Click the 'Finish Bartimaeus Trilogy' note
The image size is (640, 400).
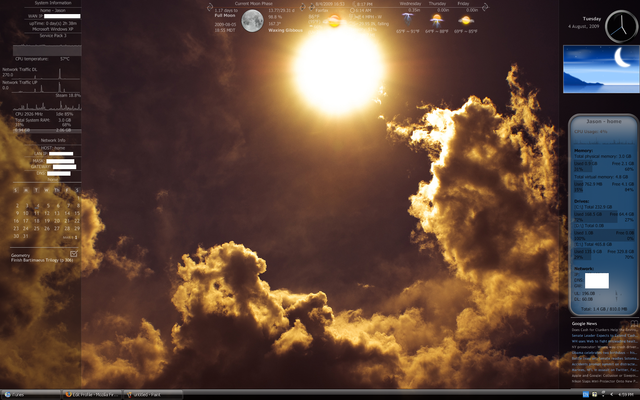pyautogui.click(x=42, y=260)
